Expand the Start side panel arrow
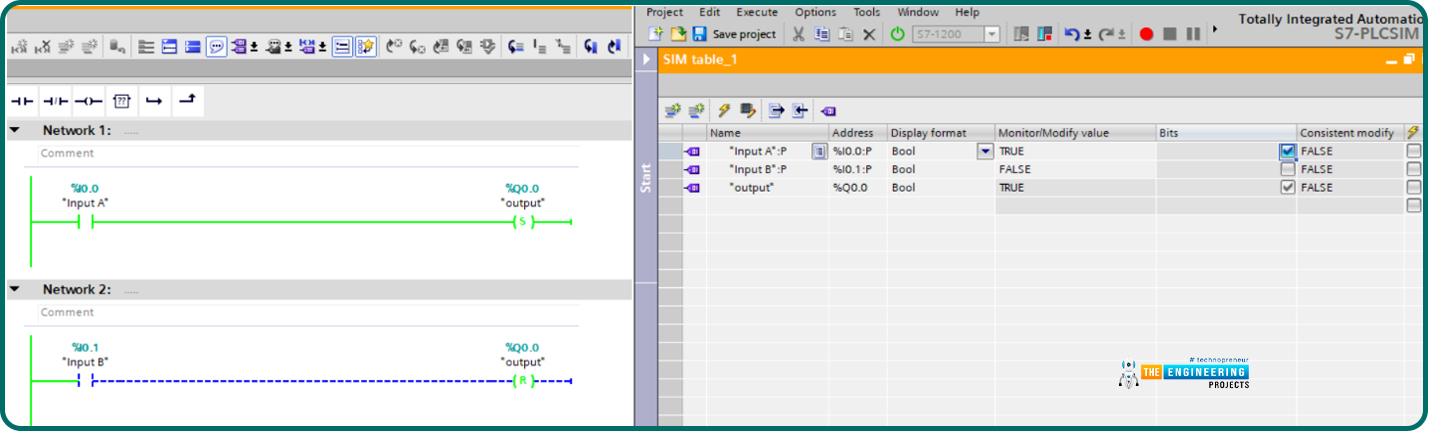The image size is (1429, 431). pyautogui.click(x=645, y=60)
